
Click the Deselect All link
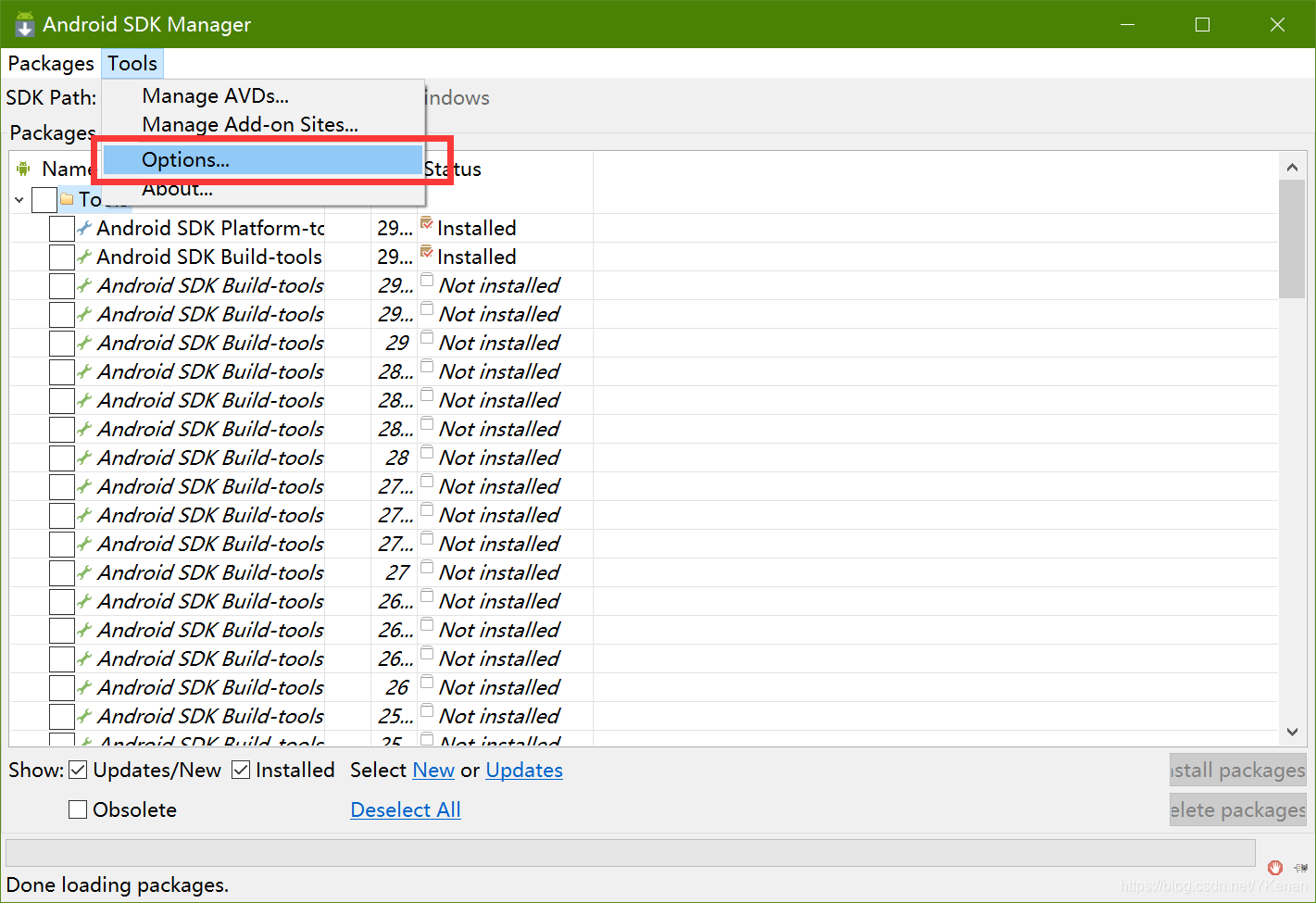(406, 809)
